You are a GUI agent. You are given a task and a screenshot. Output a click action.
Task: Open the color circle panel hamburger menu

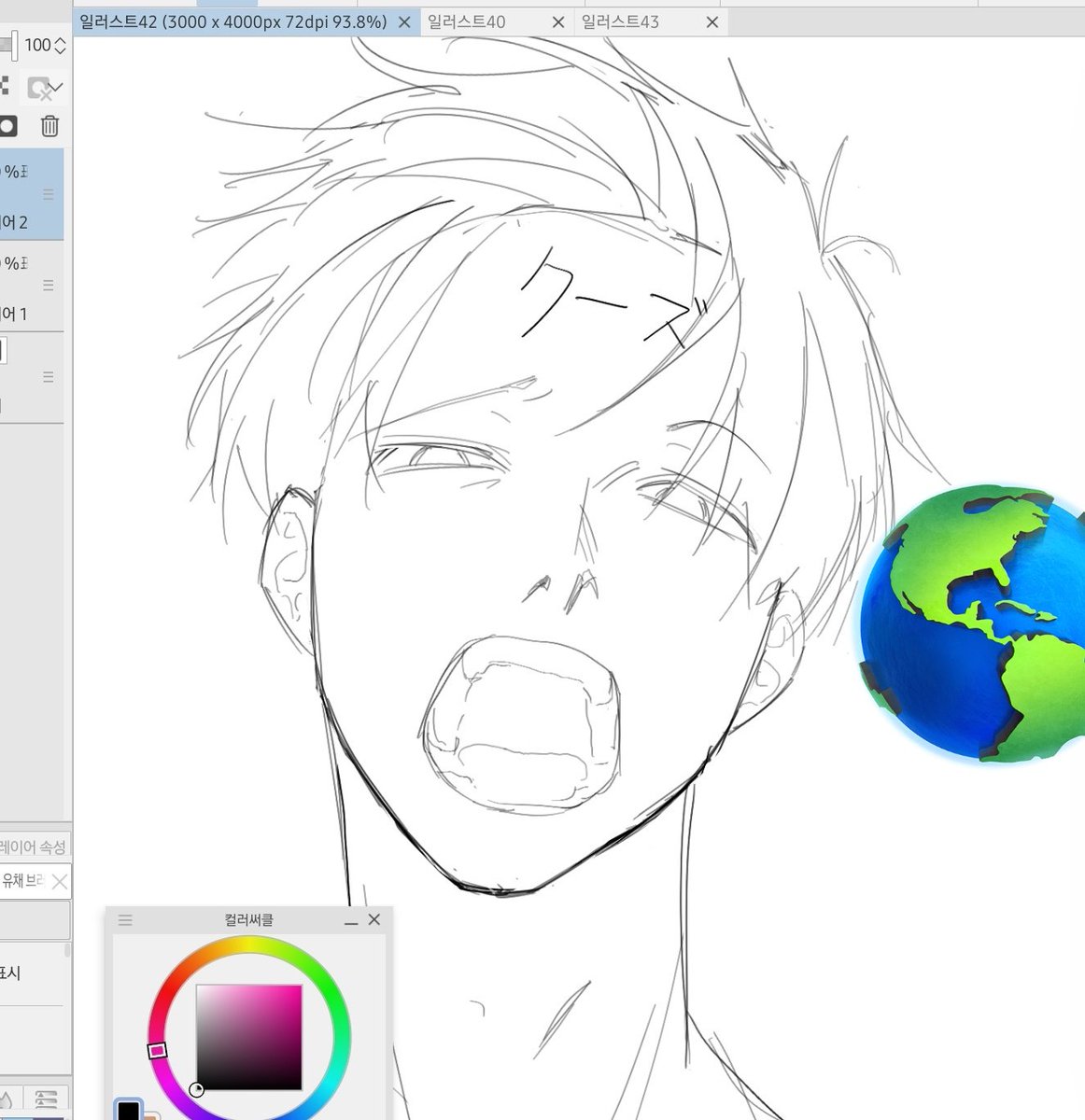pos(125,920)
